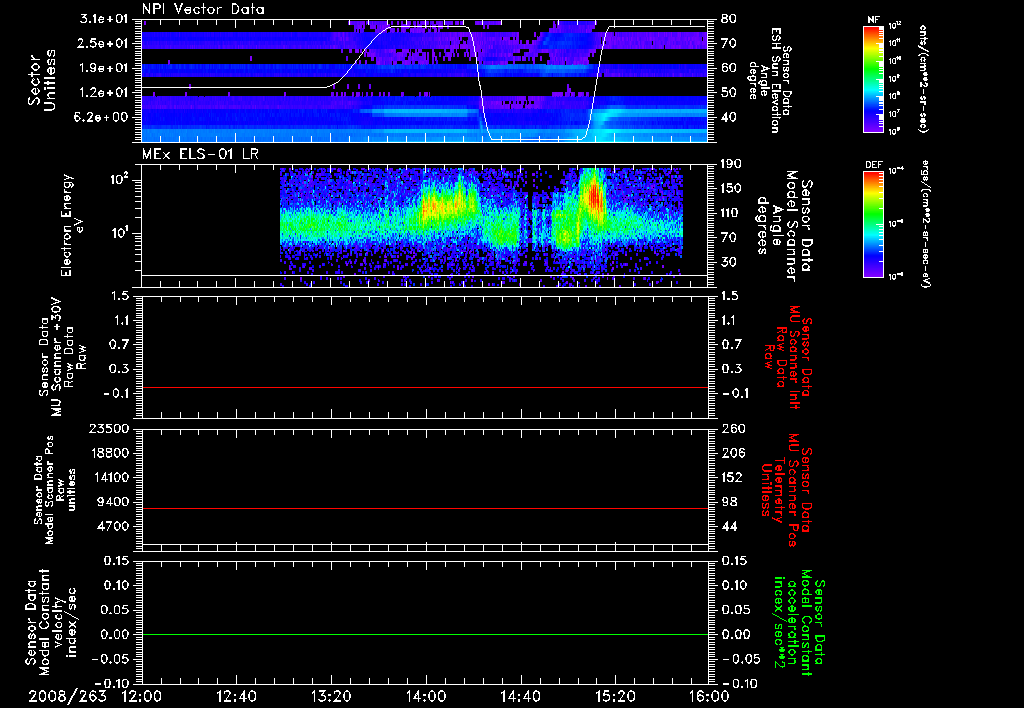Click the 2008/263 date label
Screen dimensions: 1024x708
(67, 696)
